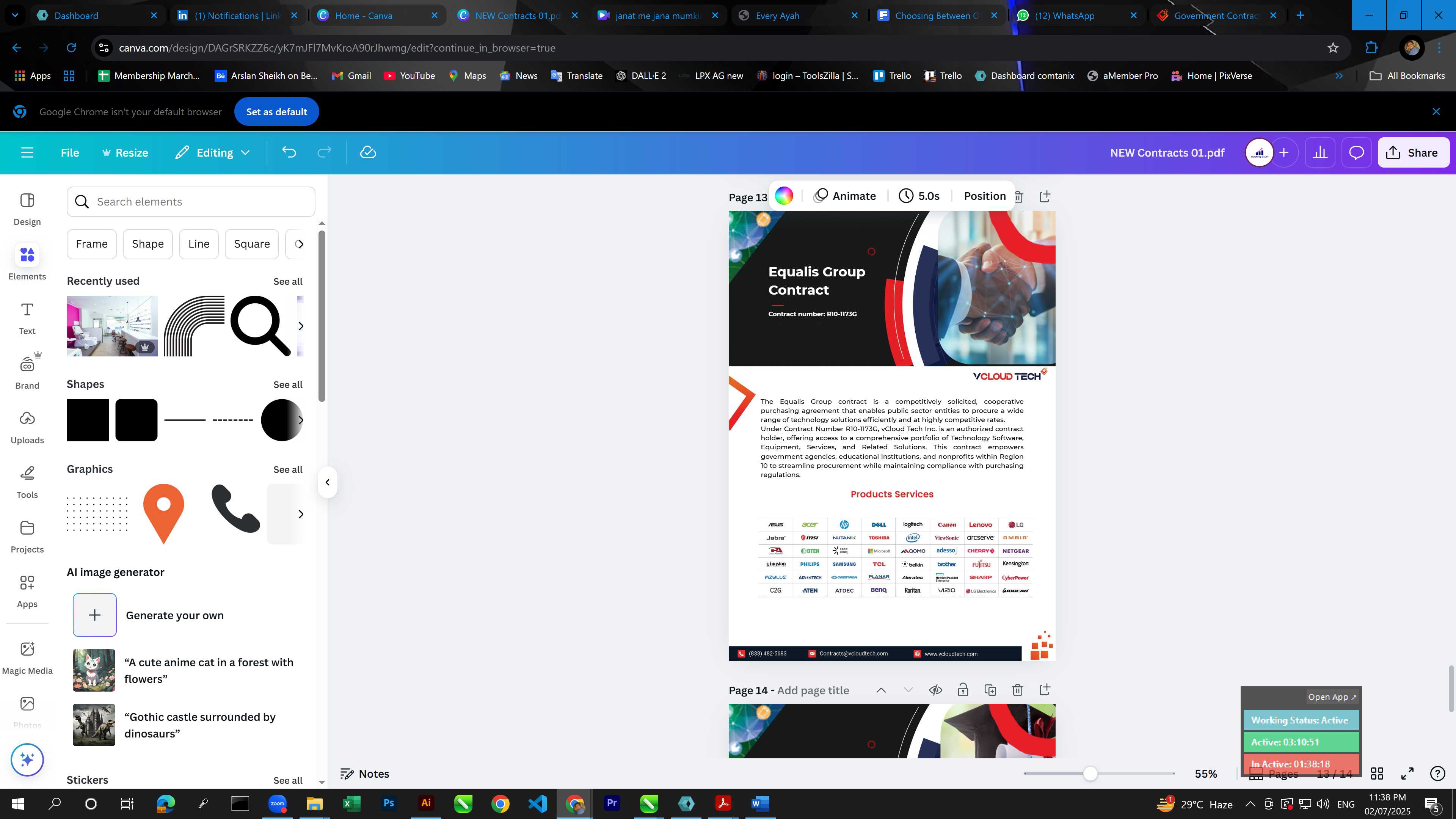Enter fullscreen present mode

coord(1407,774)
